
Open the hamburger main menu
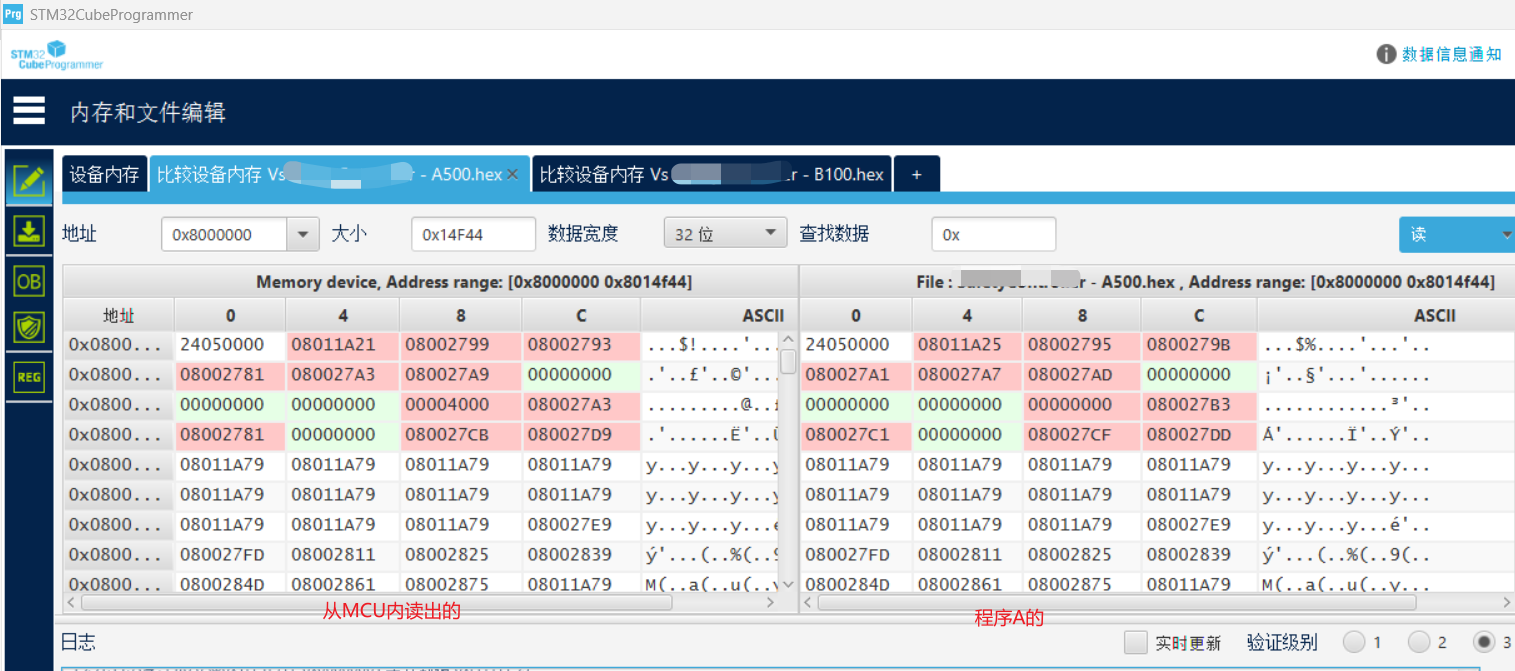(29, 110)
